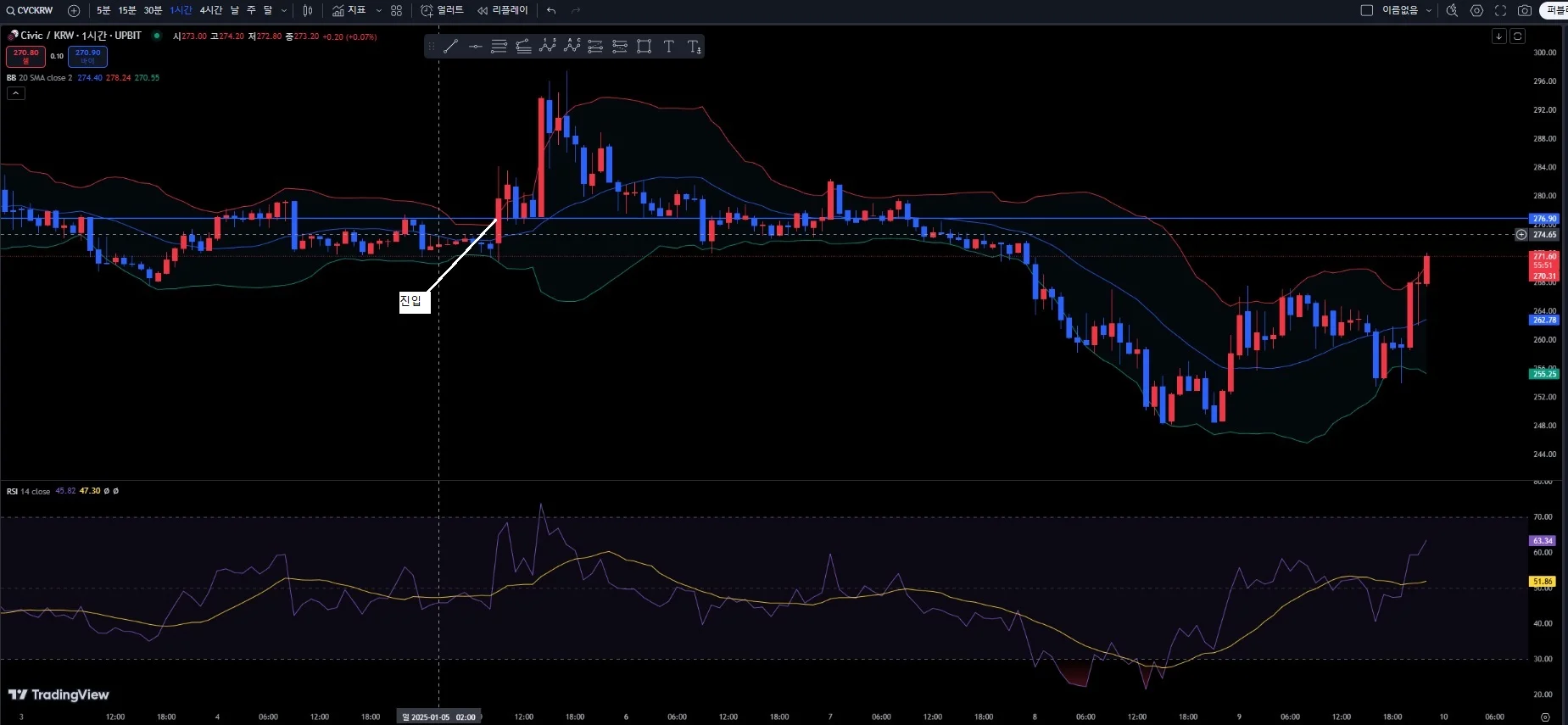Select the Elliott wave 1-5 pattern tool
1568x725 pixels.
(548, 47)
